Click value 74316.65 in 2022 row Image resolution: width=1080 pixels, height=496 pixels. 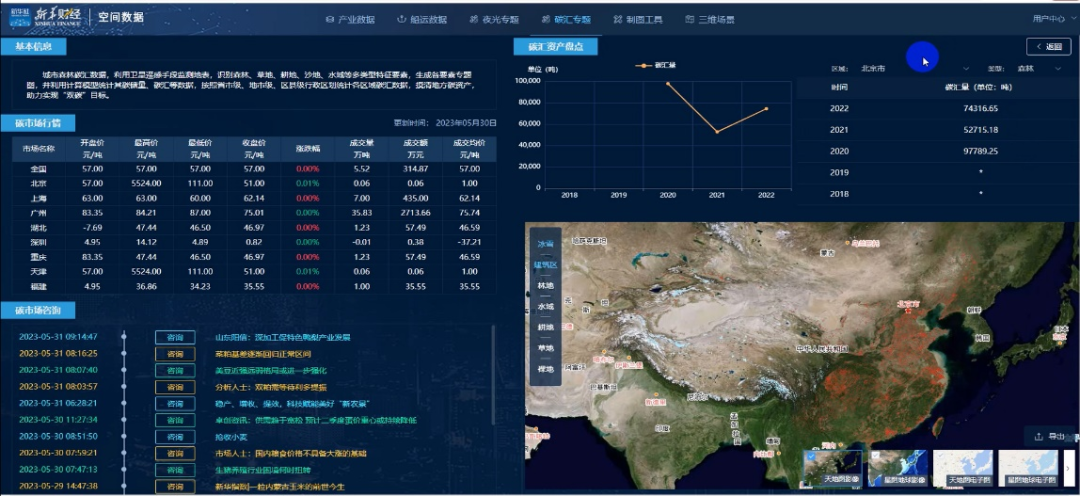coord(981,108)
